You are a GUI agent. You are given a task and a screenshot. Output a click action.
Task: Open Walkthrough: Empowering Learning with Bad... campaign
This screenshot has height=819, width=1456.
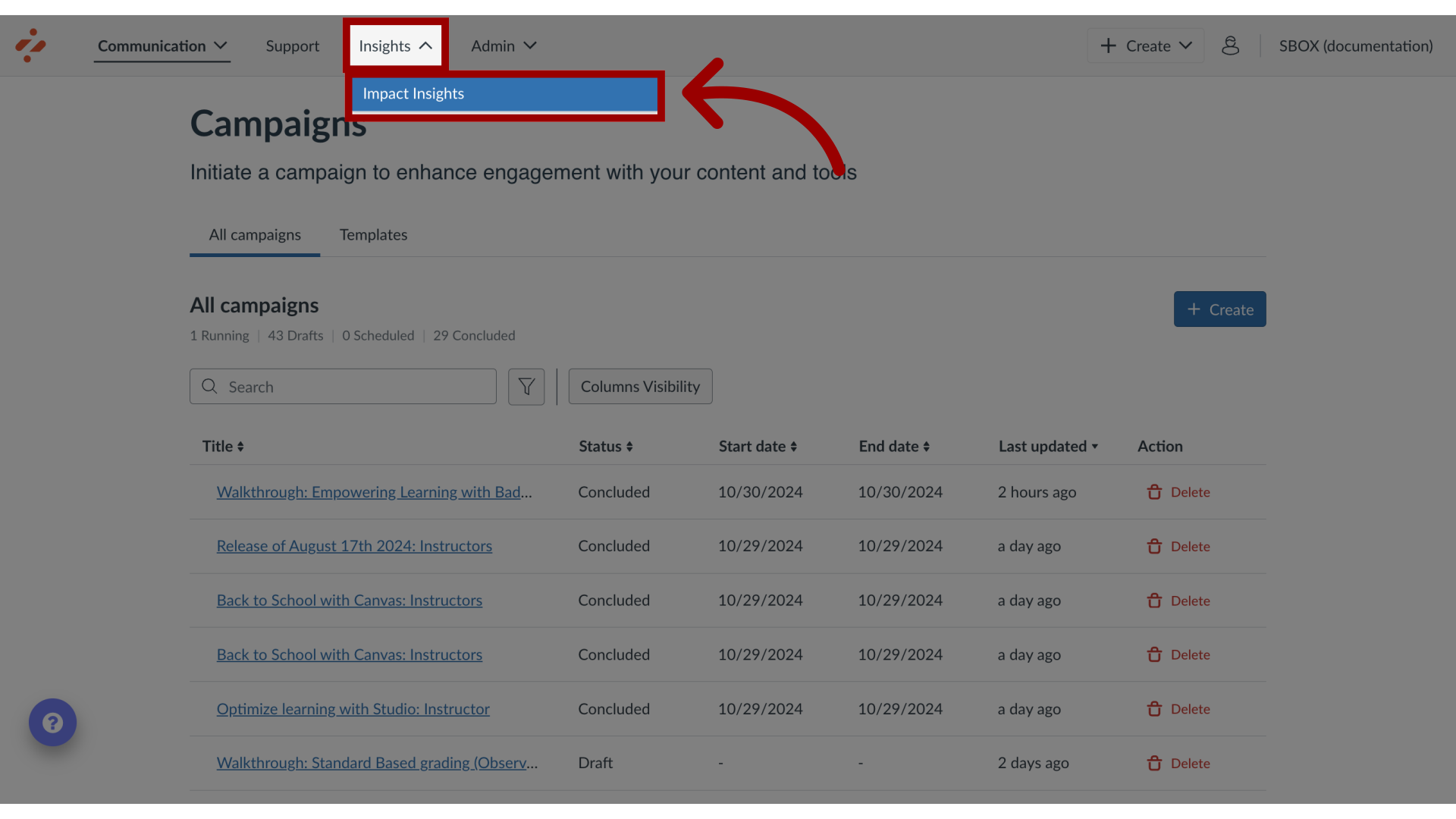pyautogui.click(x=374, y=492)
